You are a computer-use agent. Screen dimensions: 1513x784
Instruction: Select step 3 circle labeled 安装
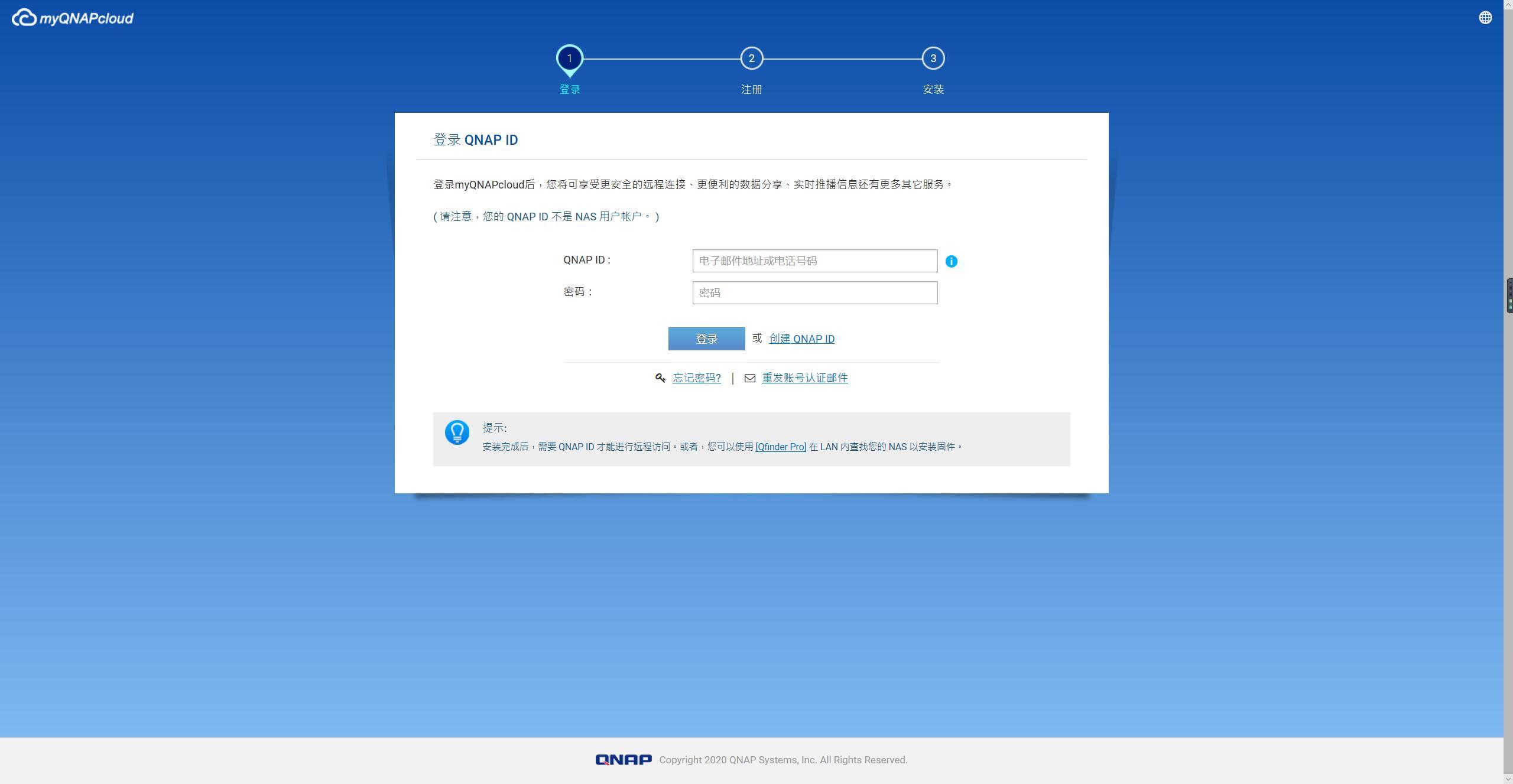coord(933,58)
